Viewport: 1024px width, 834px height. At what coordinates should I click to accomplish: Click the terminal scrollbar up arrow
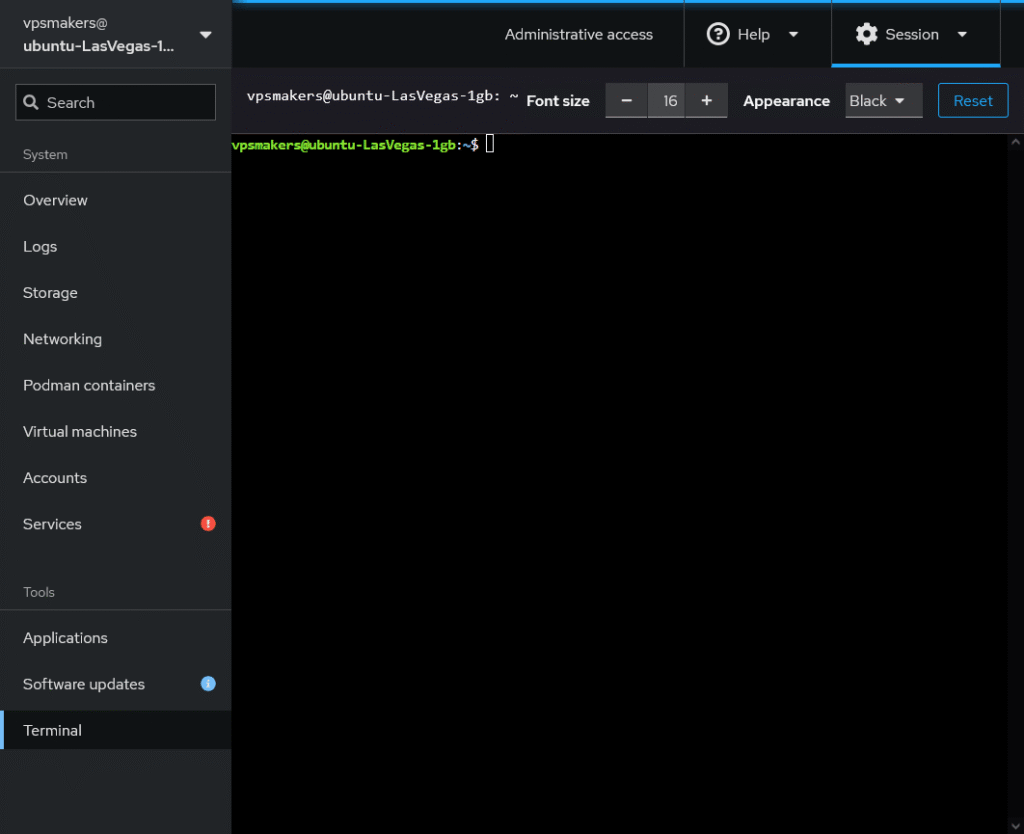[1015, 142]
